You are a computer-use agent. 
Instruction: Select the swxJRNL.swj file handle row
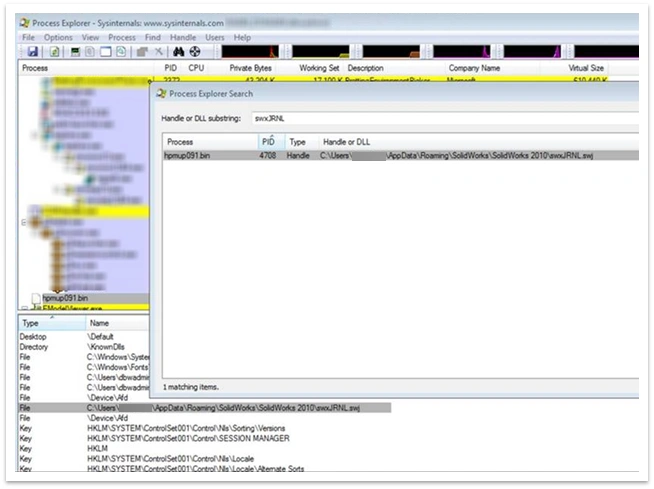click(205, 408)
